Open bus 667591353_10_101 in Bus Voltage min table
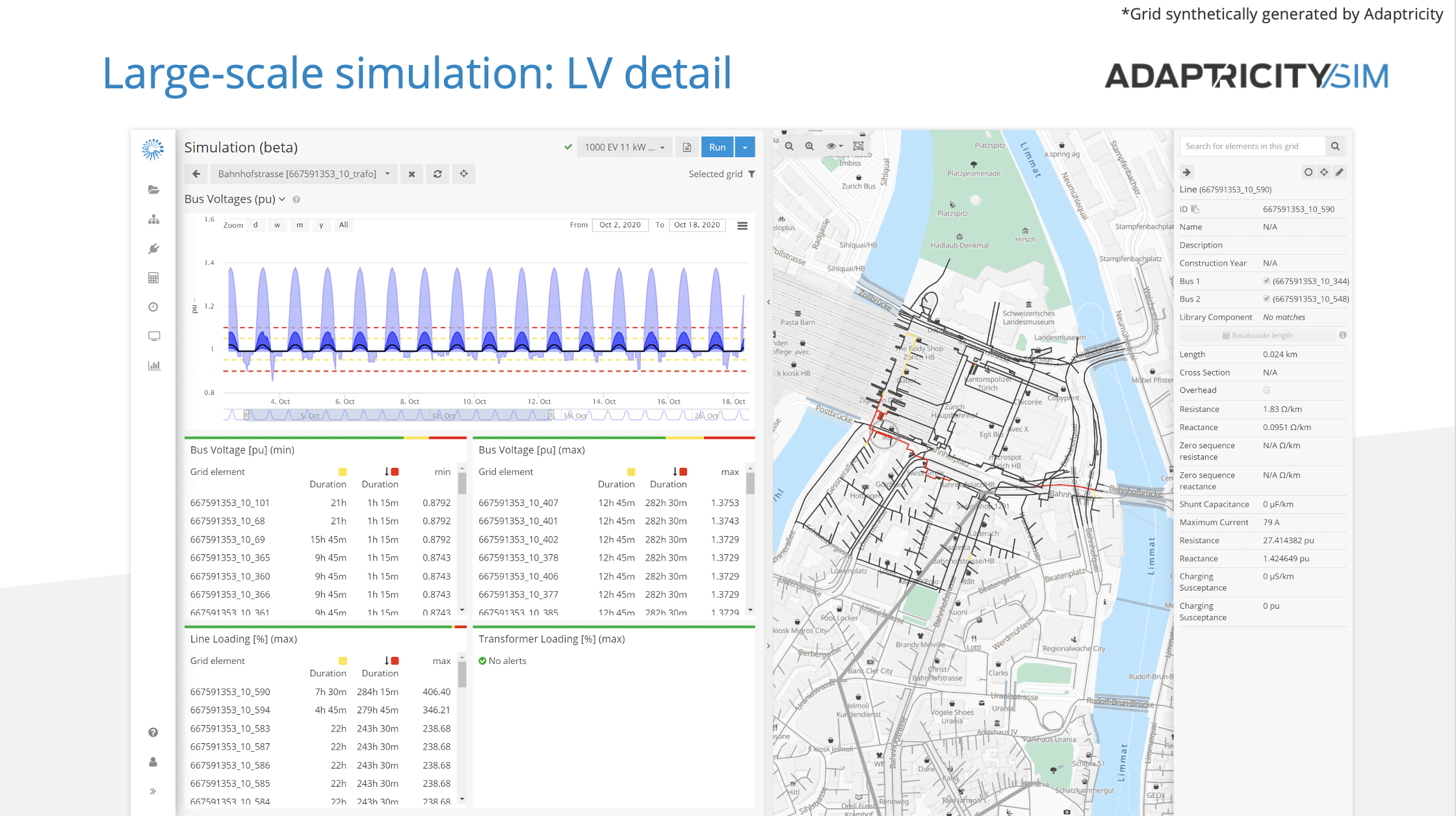This screenshot has height=816, width=1456. pyautogui.click(x=230, y=503)
